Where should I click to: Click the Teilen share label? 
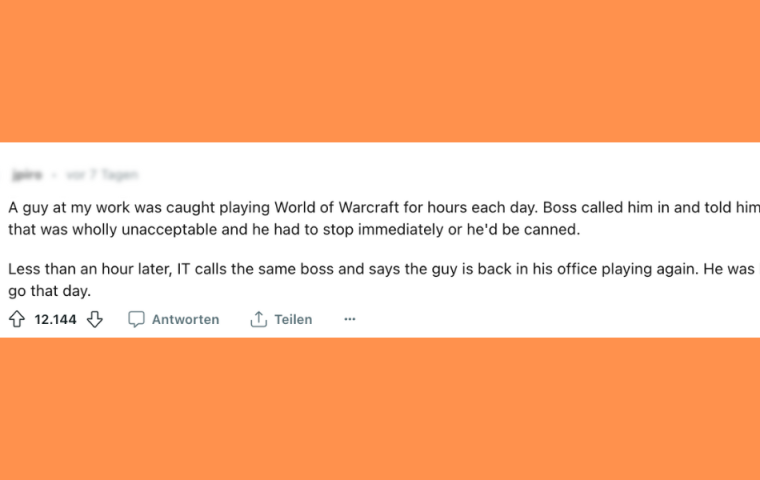pyautogui.click(x=293, y=320)
